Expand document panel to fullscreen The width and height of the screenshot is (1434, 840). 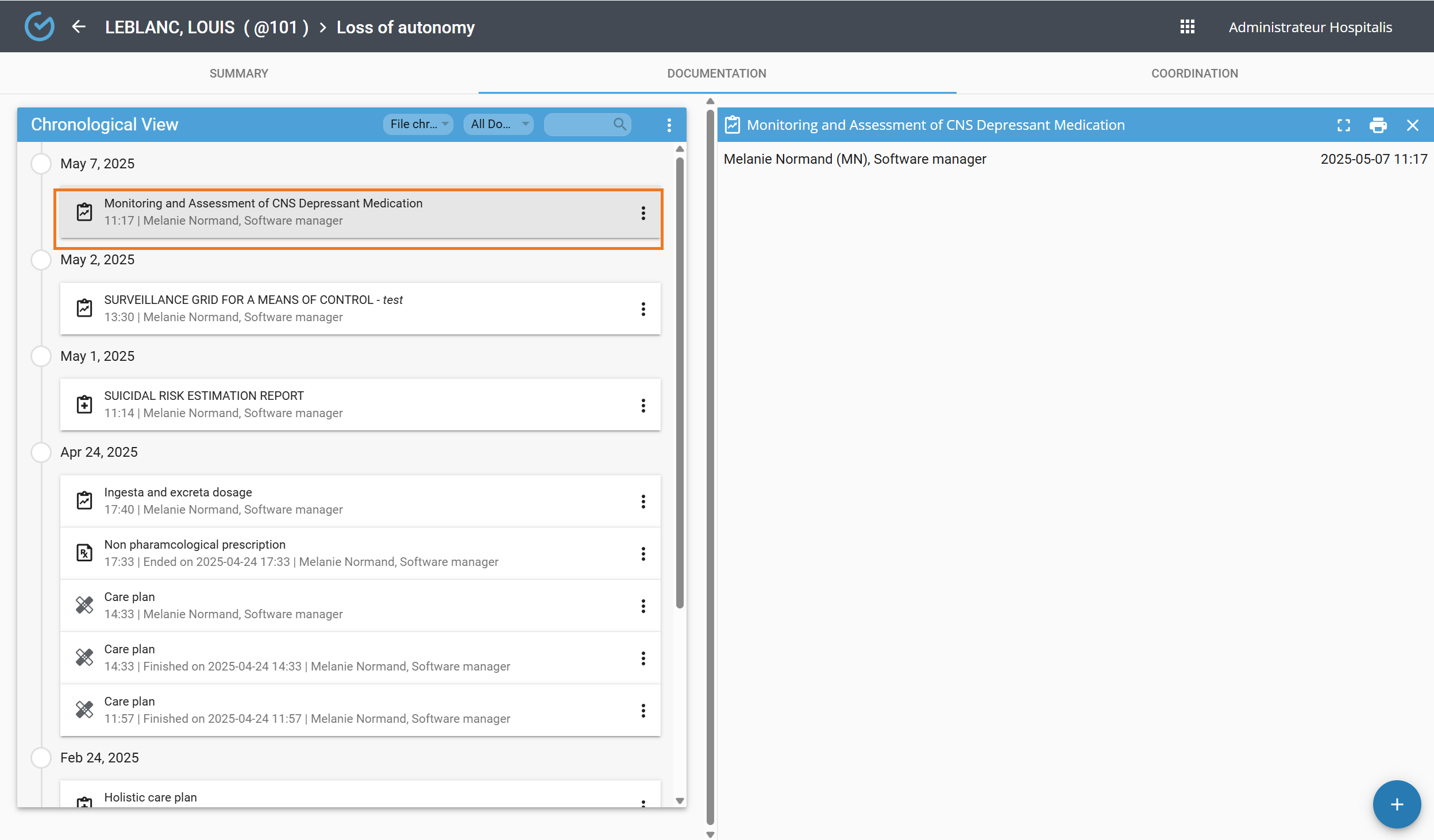tap(1343, 125)
